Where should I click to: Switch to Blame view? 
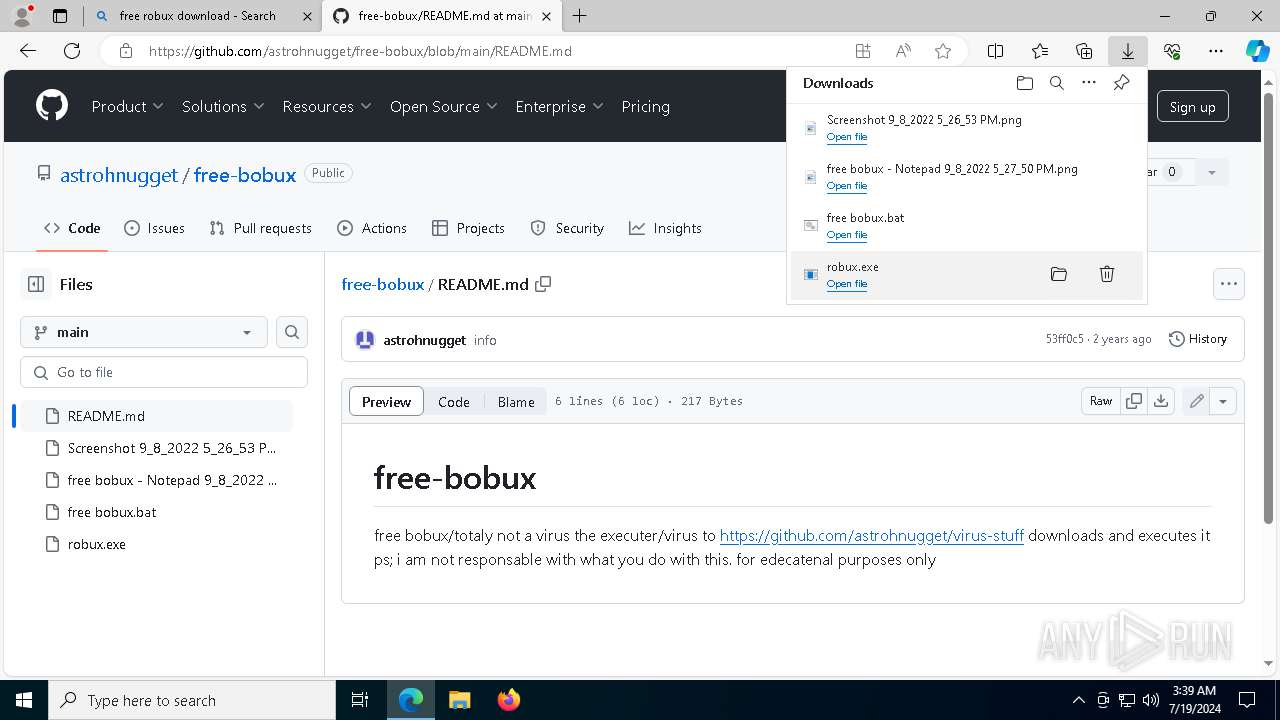click(516, 401)
